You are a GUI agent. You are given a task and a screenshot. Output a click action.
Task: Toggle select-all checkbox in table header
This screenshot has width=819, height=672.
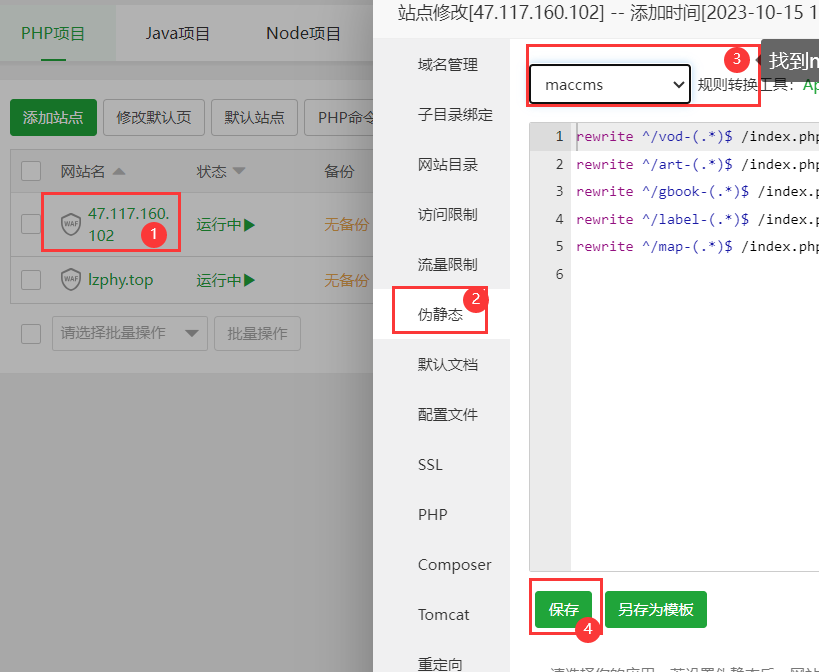[31, 171]
